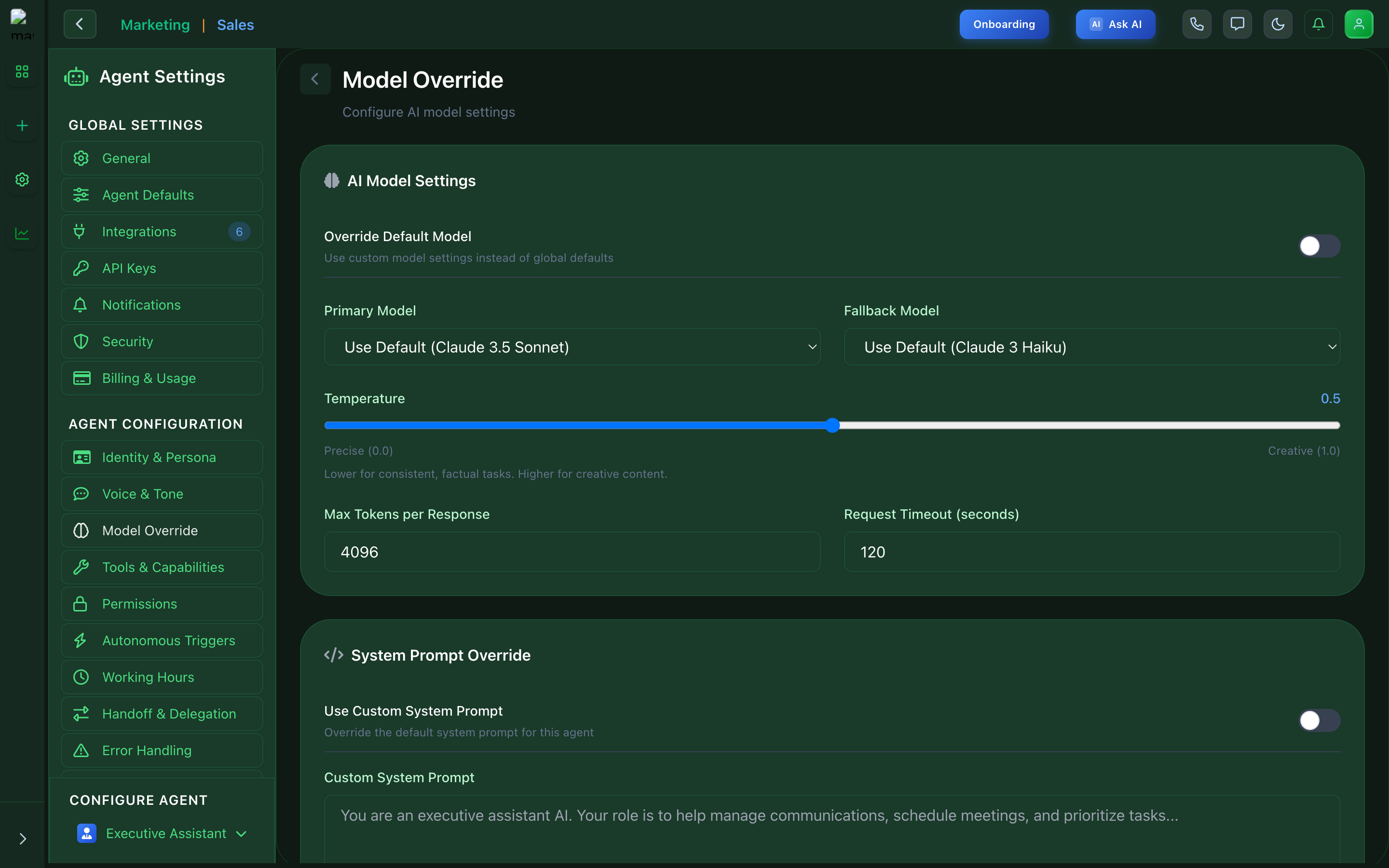Click the robot icon beside Agent Settings
The width and height of the screenshot is (1389, 868).
coord(76,77)
